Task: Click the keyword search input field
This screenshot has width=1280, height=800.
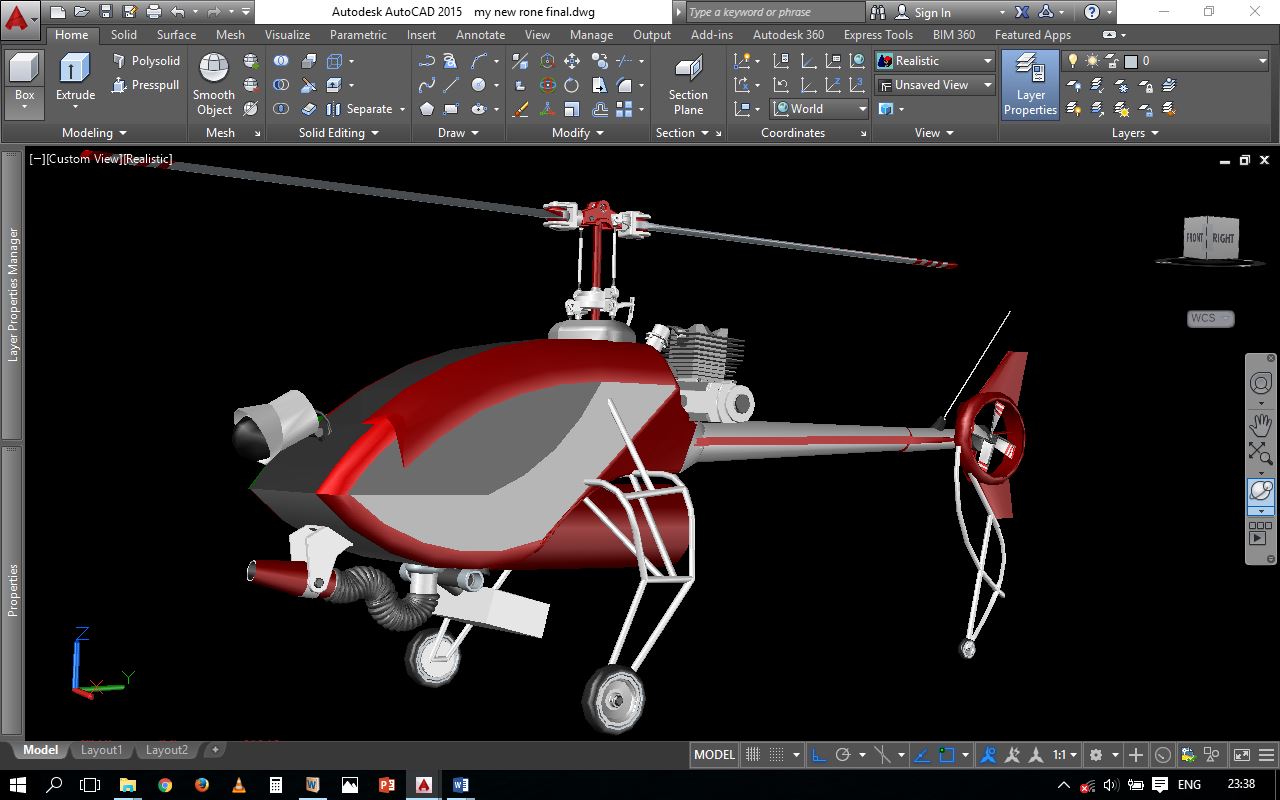Action: (775, 12)
